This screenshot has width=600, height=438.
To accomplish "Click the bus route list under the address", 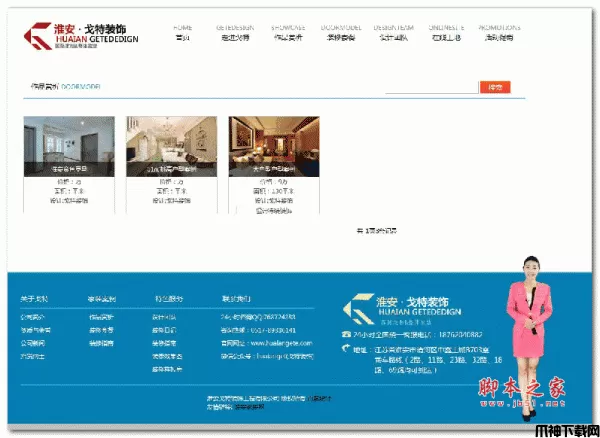I will click(x=438, y=365).
